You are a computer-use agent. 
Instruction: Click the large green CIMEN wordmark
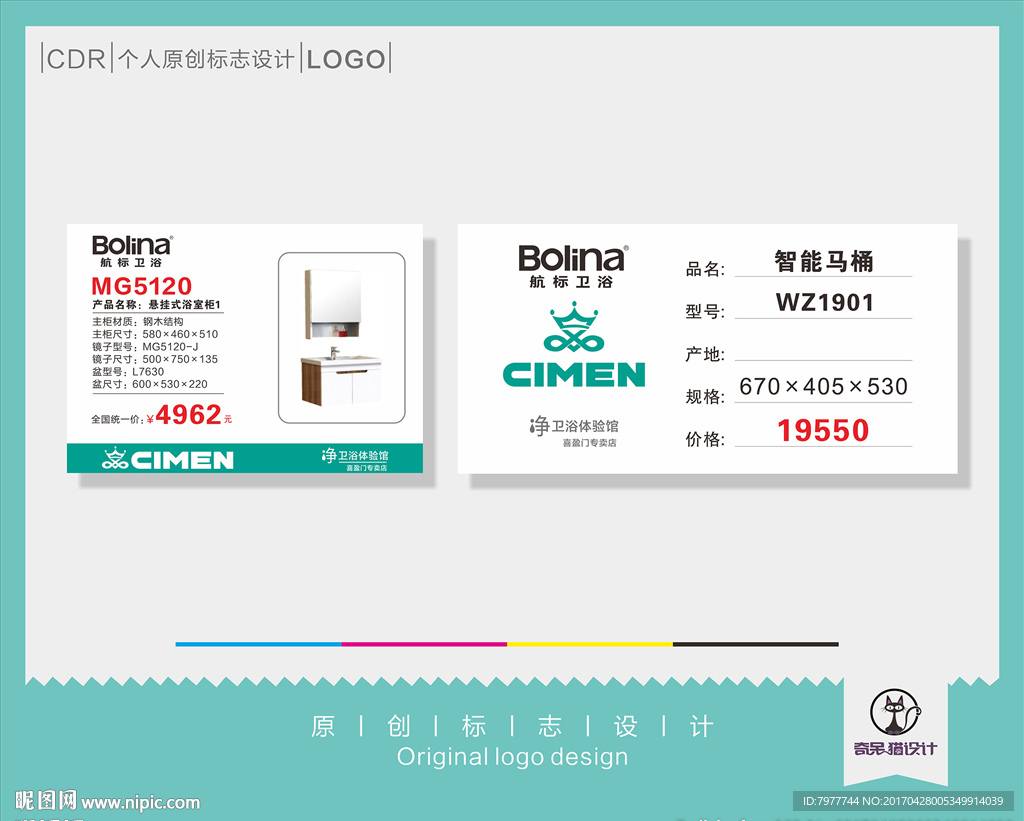tap(574, 374)
